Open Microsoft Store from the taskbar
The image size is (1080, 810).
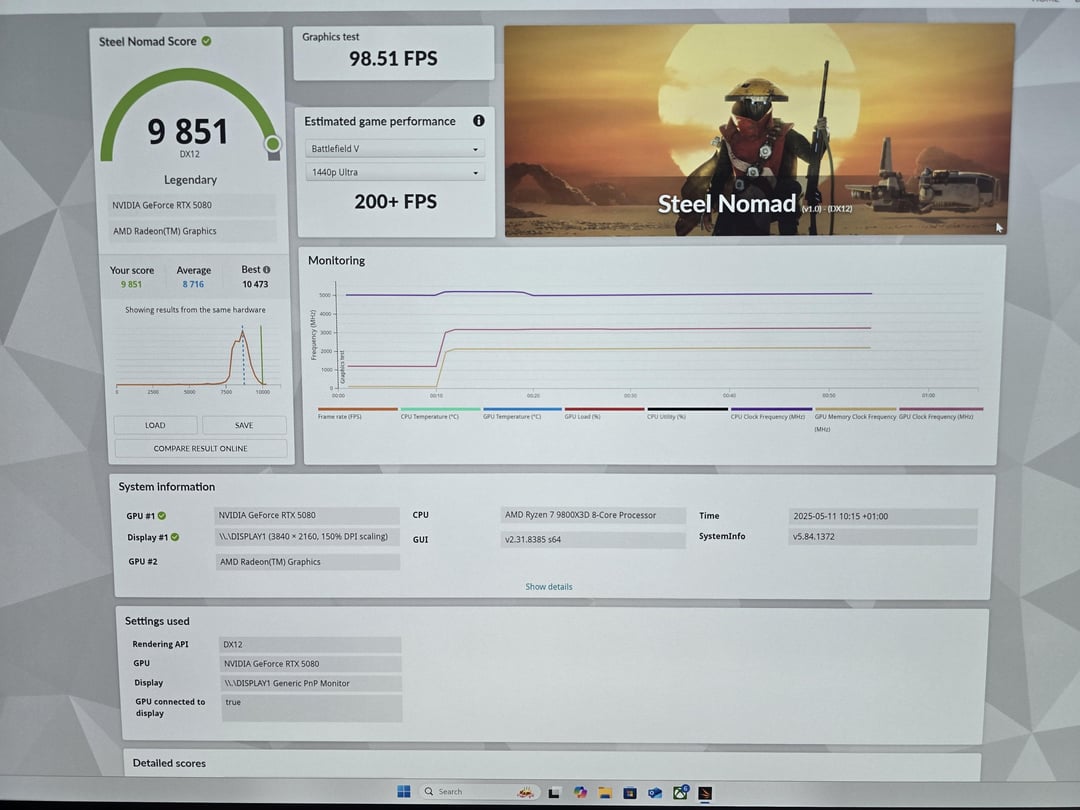630,793
